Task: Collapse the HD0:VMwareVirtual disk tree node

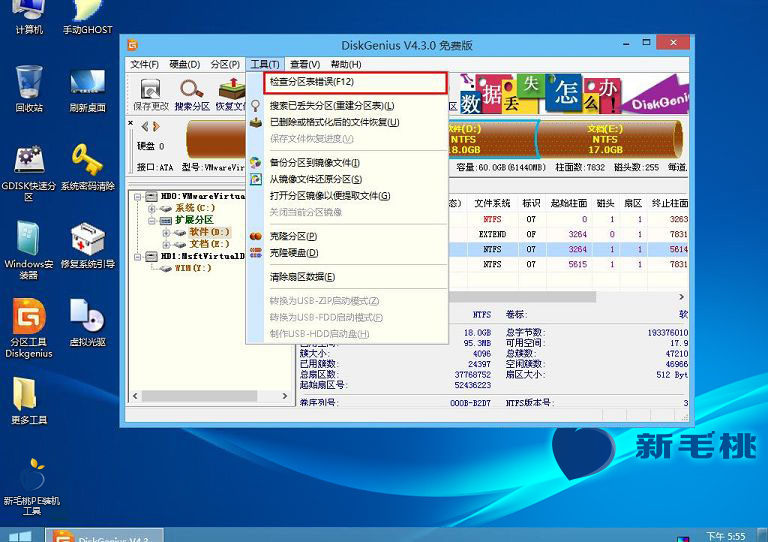Action: (138, 197)
